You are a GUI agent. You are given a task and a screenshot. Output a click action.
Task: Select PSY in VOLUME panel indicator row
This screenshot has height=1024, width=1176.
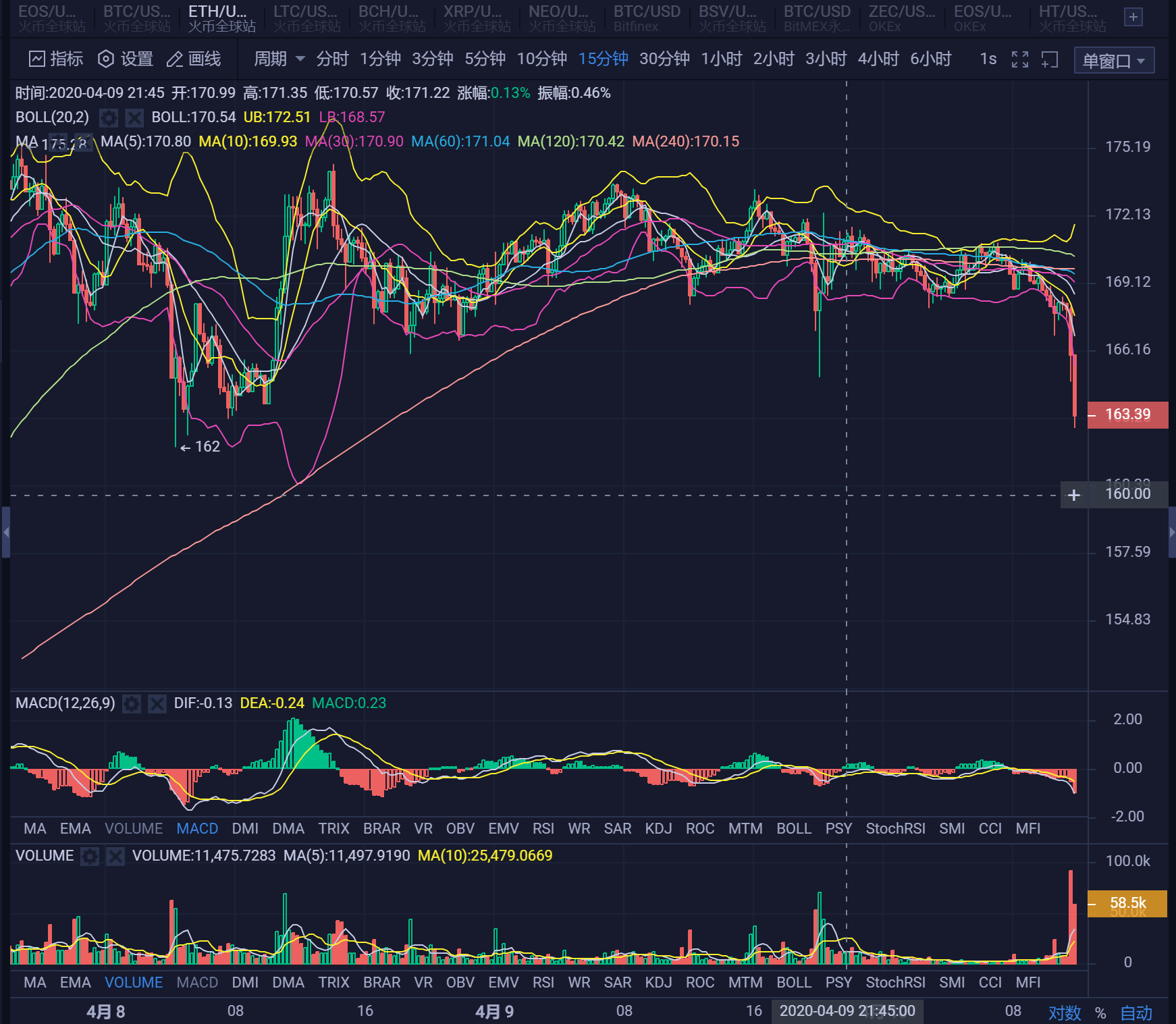click(x=838, y=983)
